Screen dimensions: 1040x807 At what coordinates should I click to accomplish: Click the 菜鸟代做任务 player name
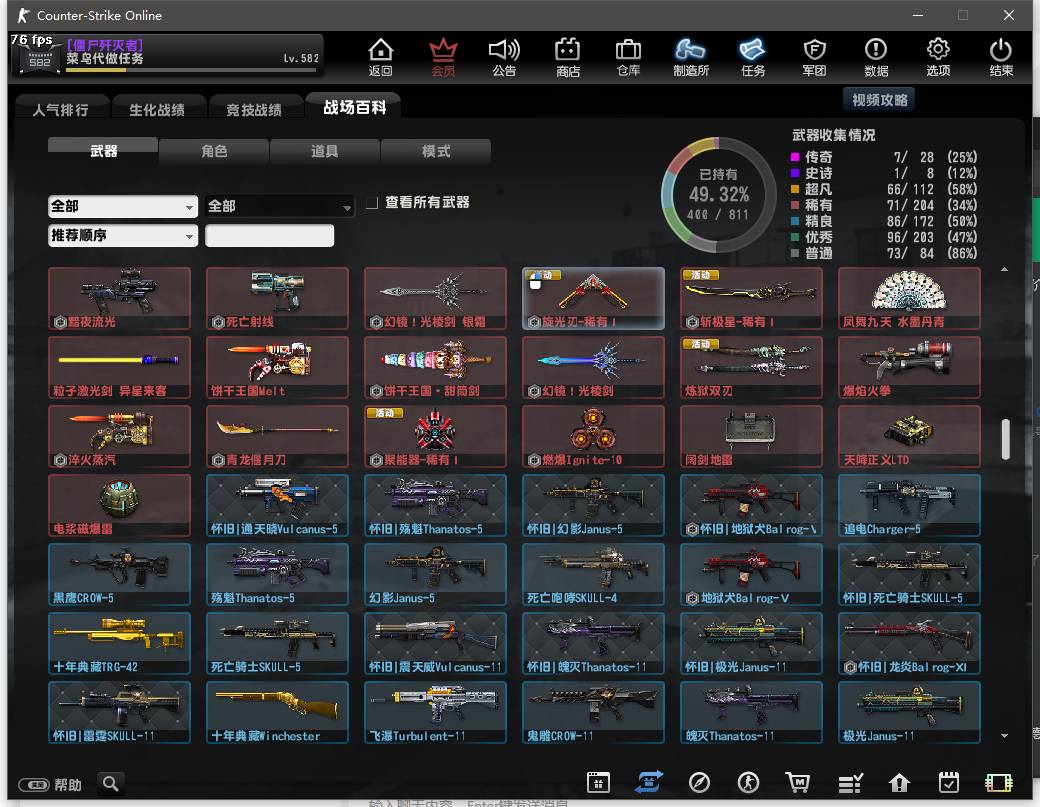105,58
